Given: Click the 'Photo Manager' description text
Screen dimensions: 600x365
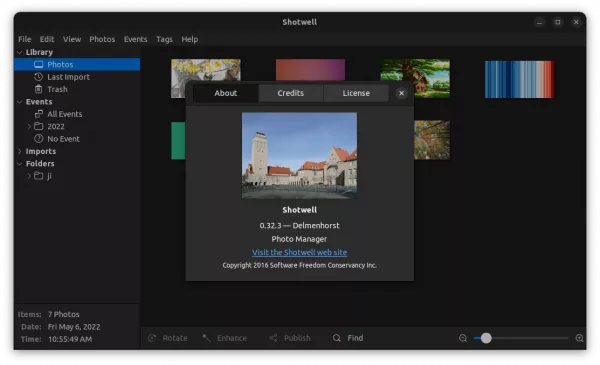Looking at the screenshot, I should click(x=299, y=239).
